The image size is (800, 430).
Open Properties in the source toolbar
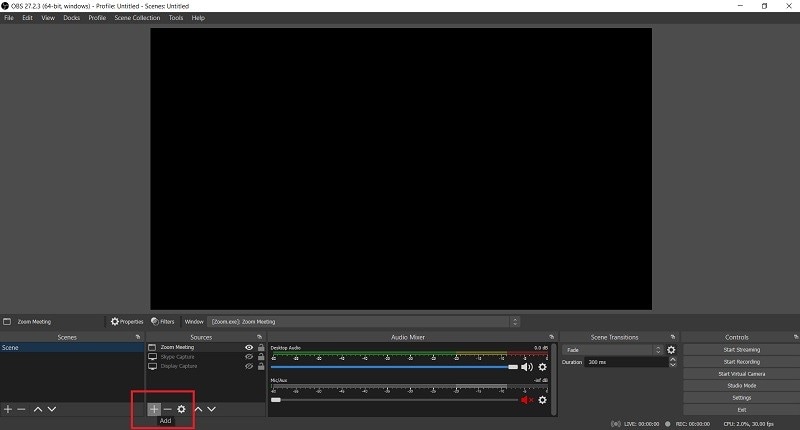point(127,322)
